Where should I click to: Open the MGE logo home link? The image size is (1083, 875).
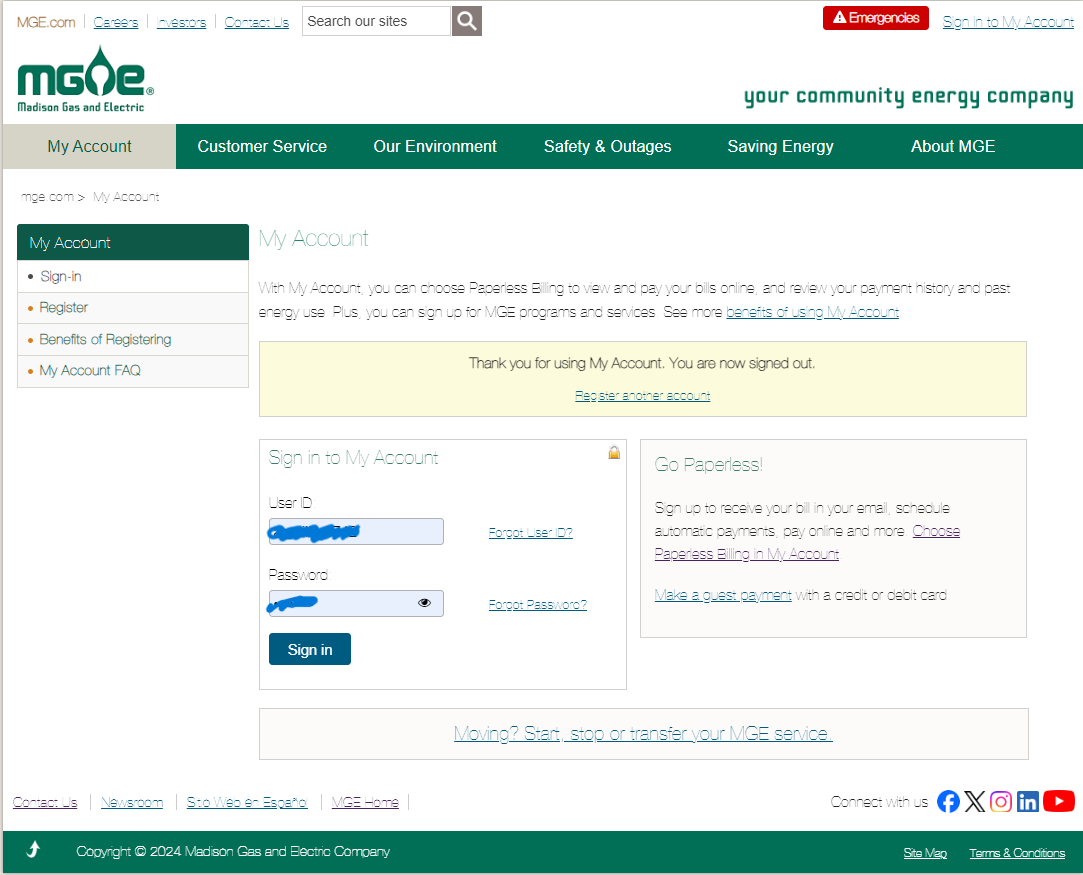[85, 79]
